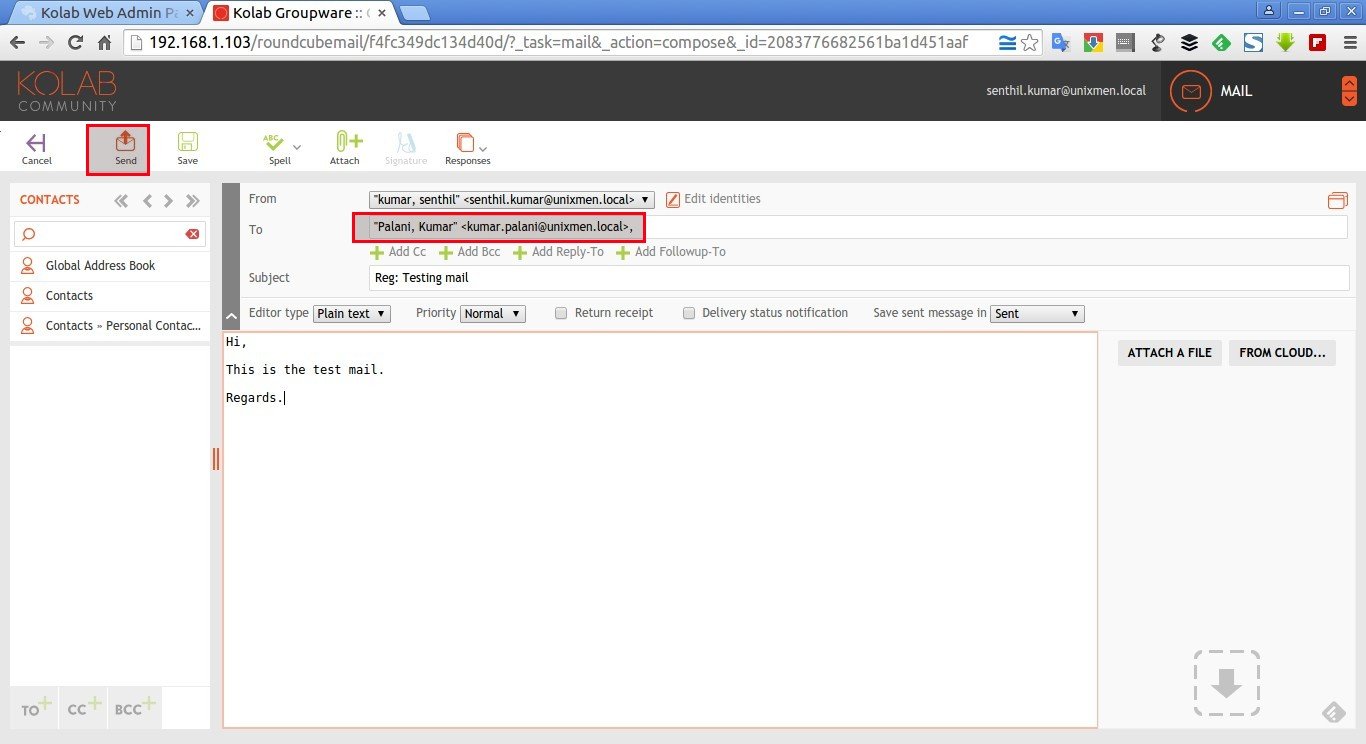Click the Feedly extension icon

click(1221, 43)
